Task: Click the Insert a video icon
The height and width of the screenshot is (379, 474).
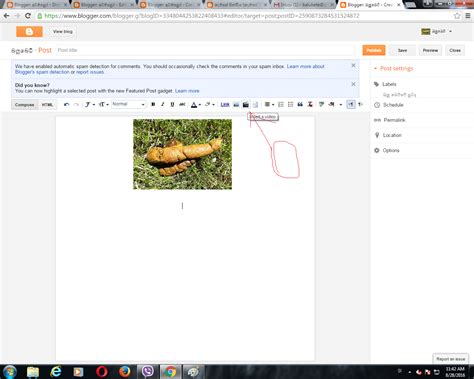Action: click(246, 105)
